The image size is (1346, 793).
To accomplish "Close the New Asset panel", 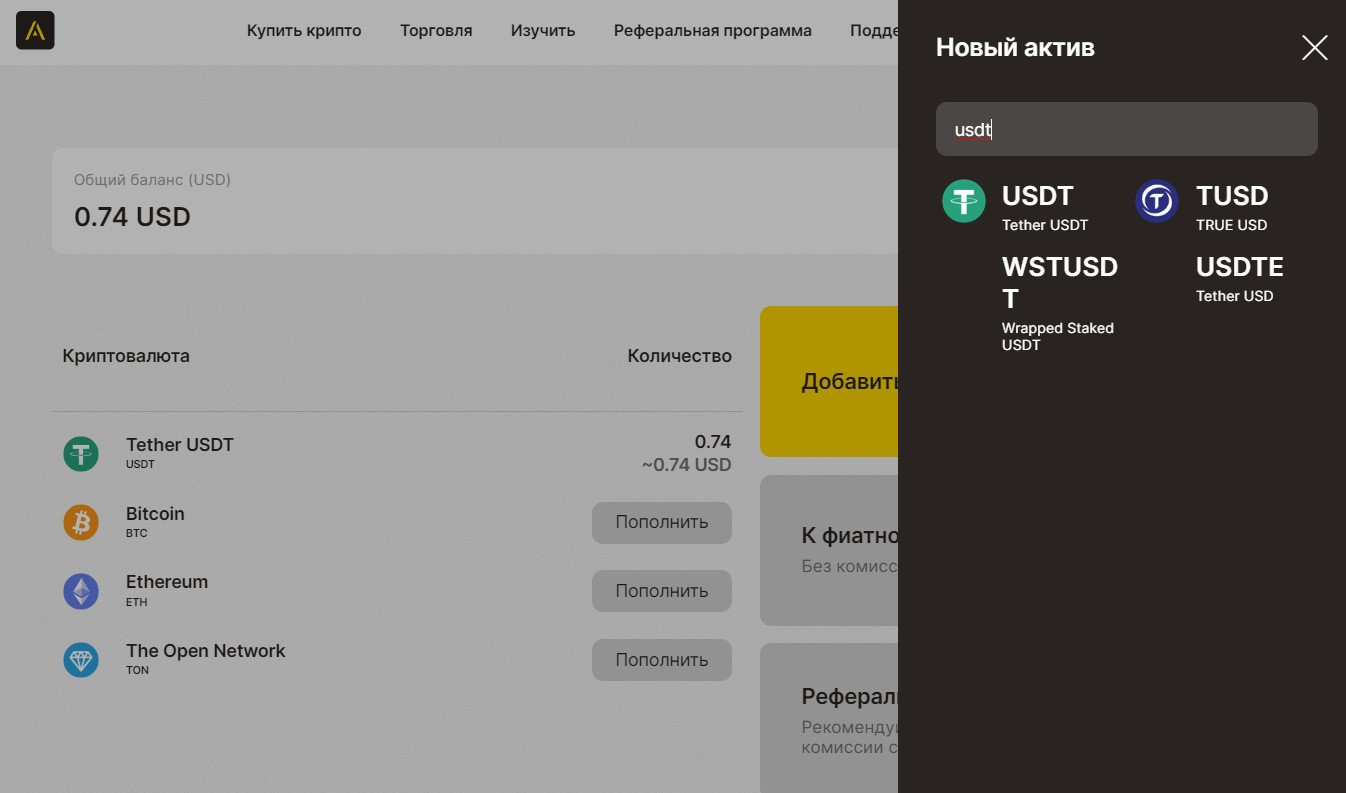I will point(1314,47).
